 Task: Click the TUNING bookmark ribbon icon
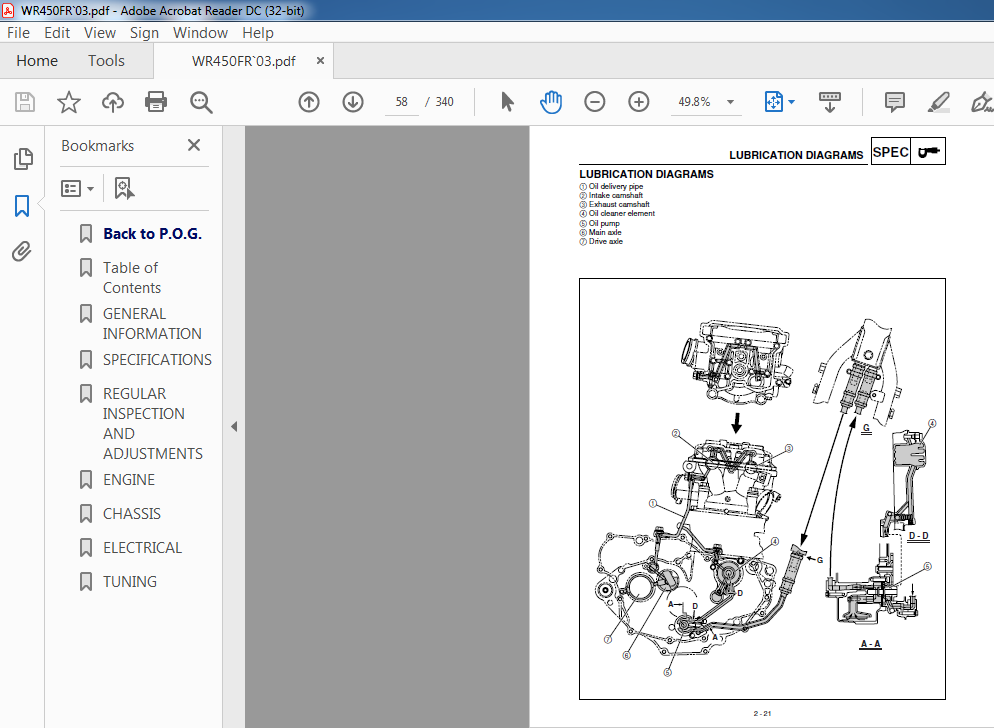[86, 582]
